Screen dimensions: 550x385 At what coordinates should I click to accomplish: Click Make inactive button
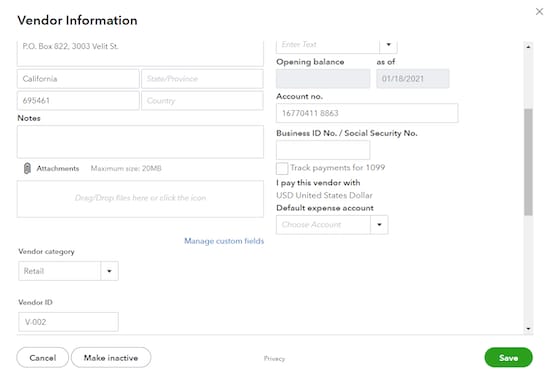pyautogui.click(x=111, y=358)
